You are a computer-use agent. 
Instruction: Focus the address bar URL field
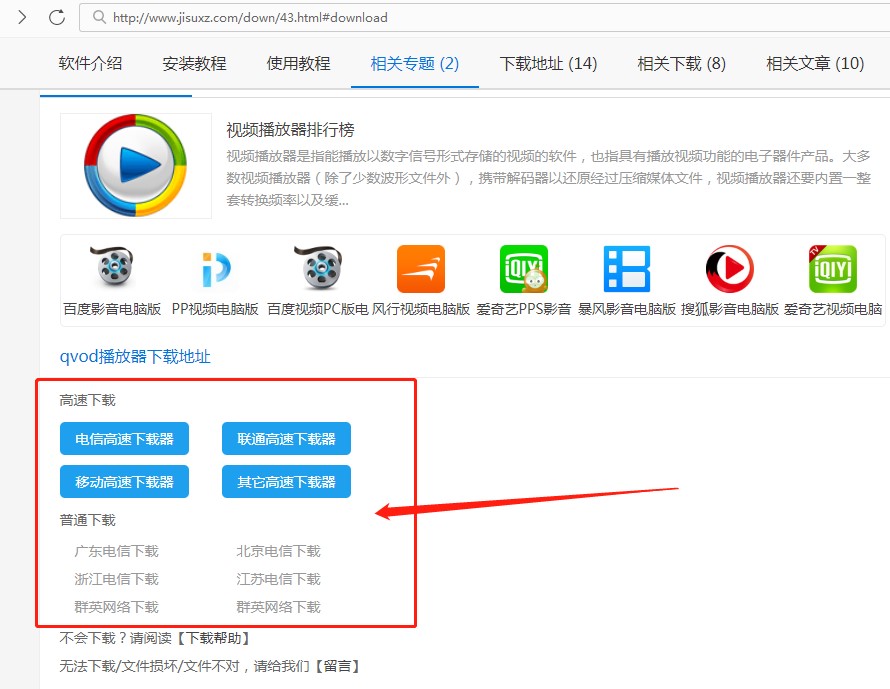tap(484, 18)
